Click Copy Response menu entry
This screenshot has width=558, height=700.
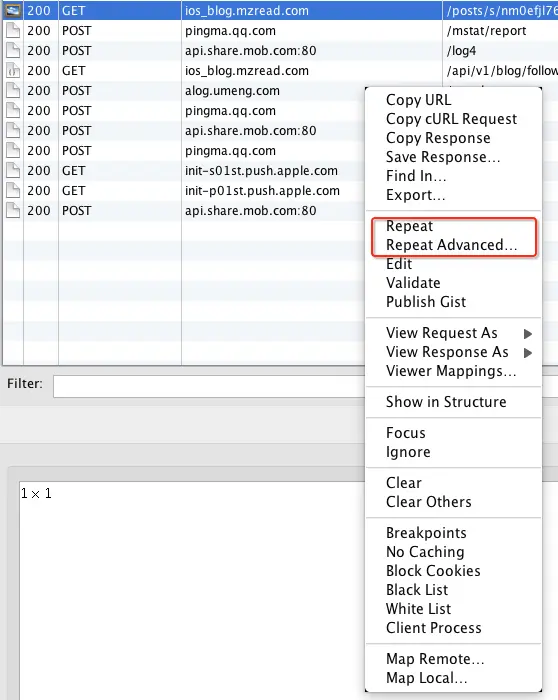click(438, 138)
